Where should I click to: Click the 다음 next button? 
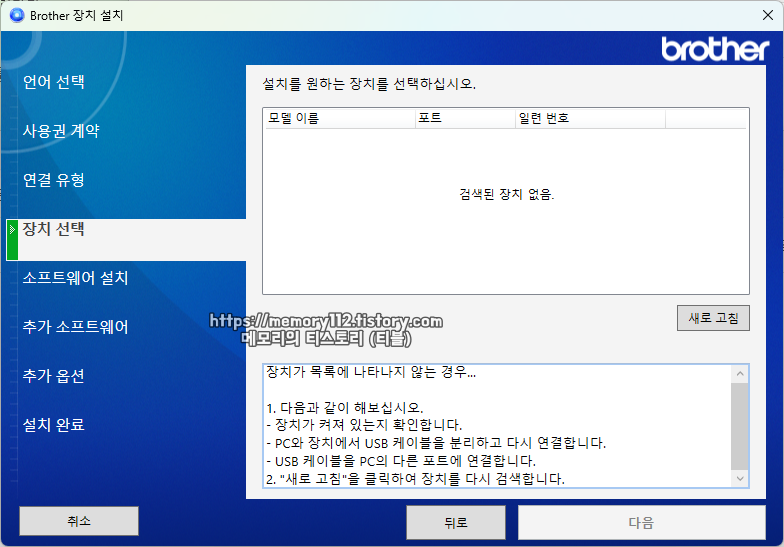(642, 522)
